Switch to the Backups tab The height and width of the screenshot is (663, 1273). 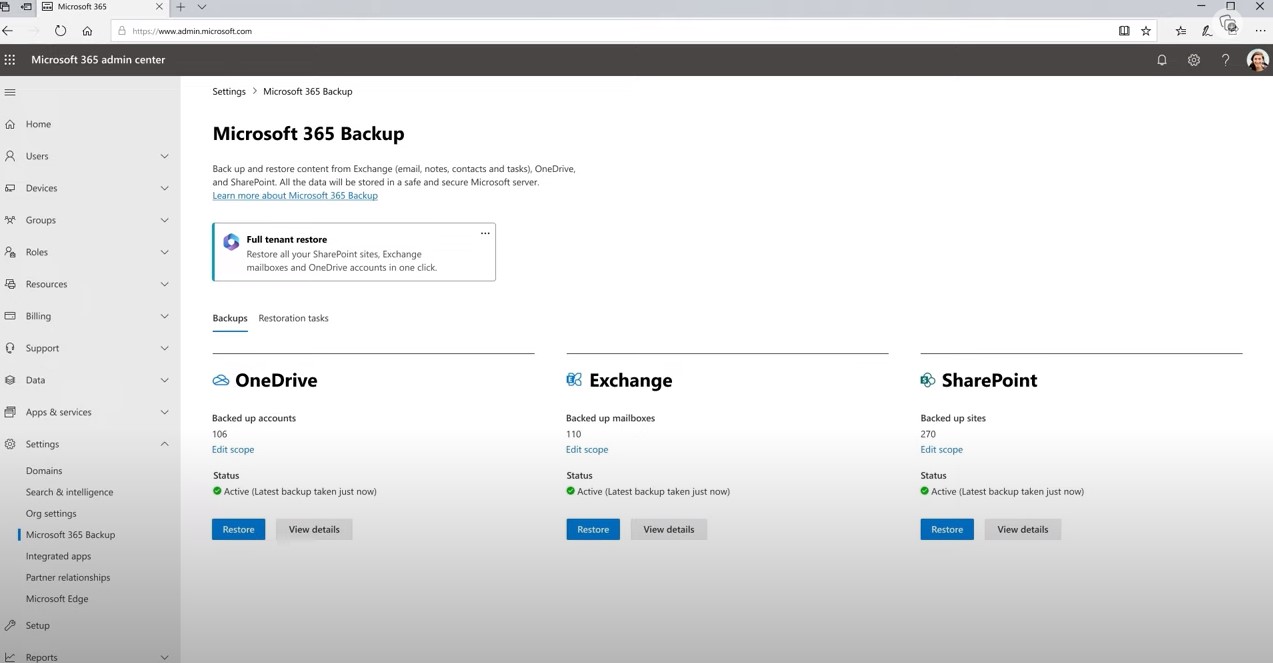coord(230,318)
